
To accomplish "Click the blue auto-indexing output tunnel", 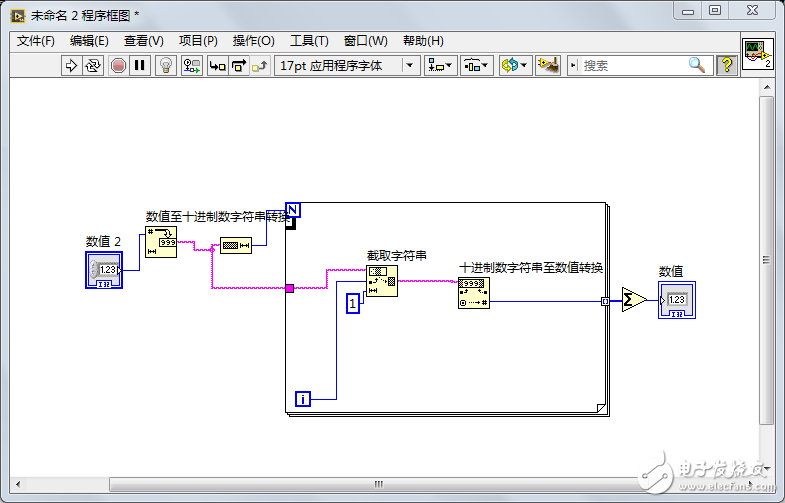I will [x=605, y=301].
